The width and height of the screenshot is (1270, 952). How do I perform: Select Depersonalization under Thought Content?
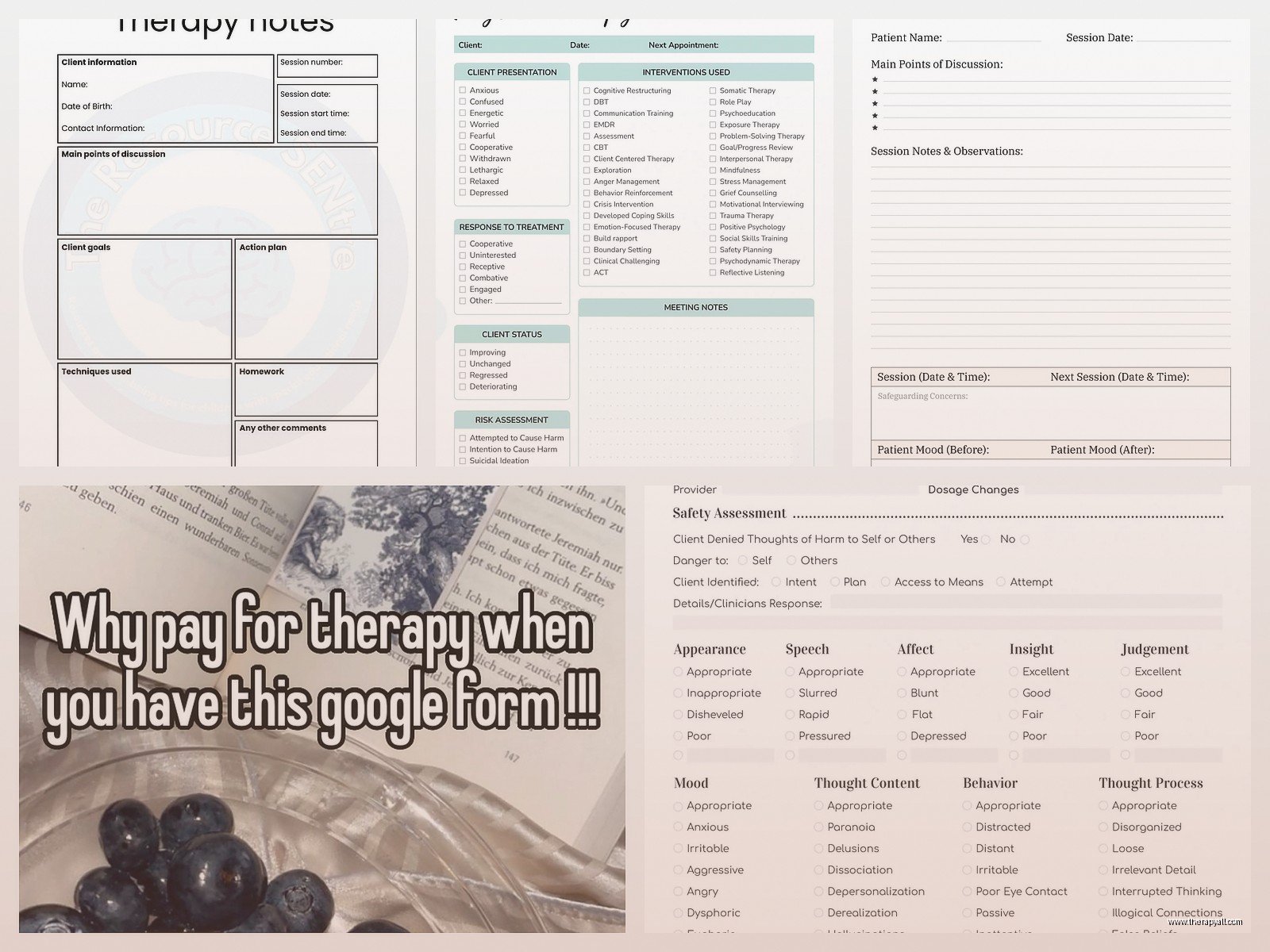point(818,891)
